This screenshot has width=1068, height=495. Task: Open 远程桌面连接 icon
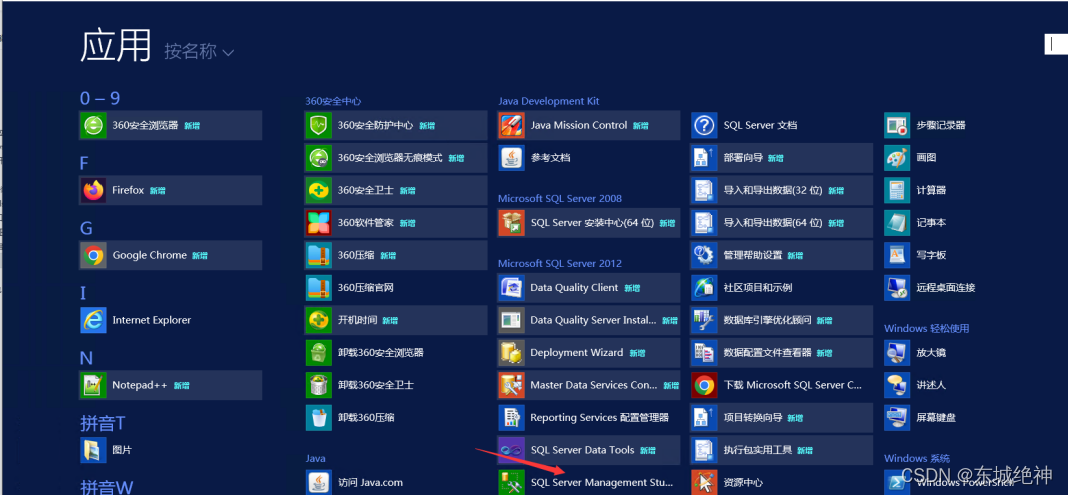(897, 288)
